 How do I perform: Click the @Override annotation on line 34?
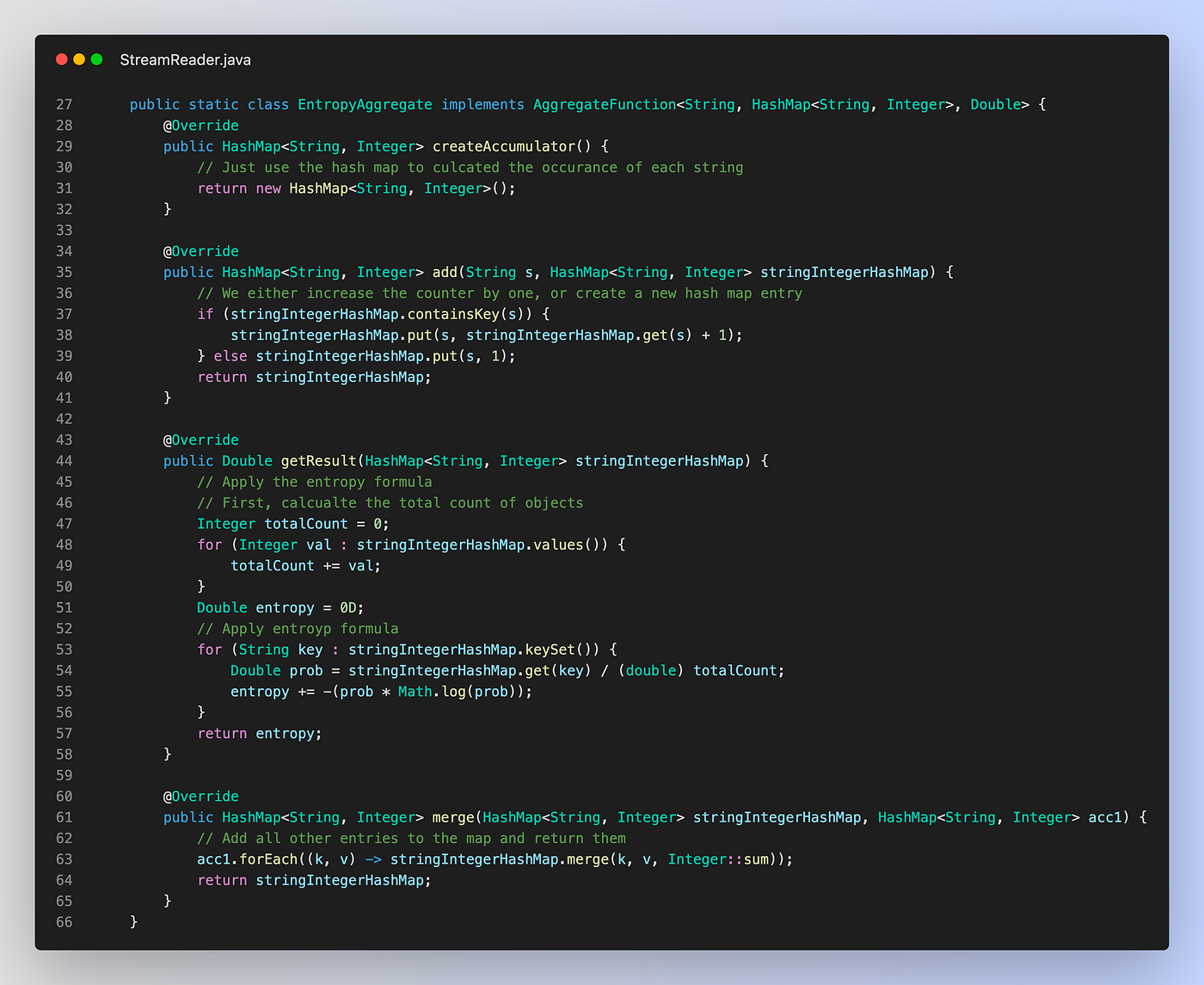coord(201,251)
